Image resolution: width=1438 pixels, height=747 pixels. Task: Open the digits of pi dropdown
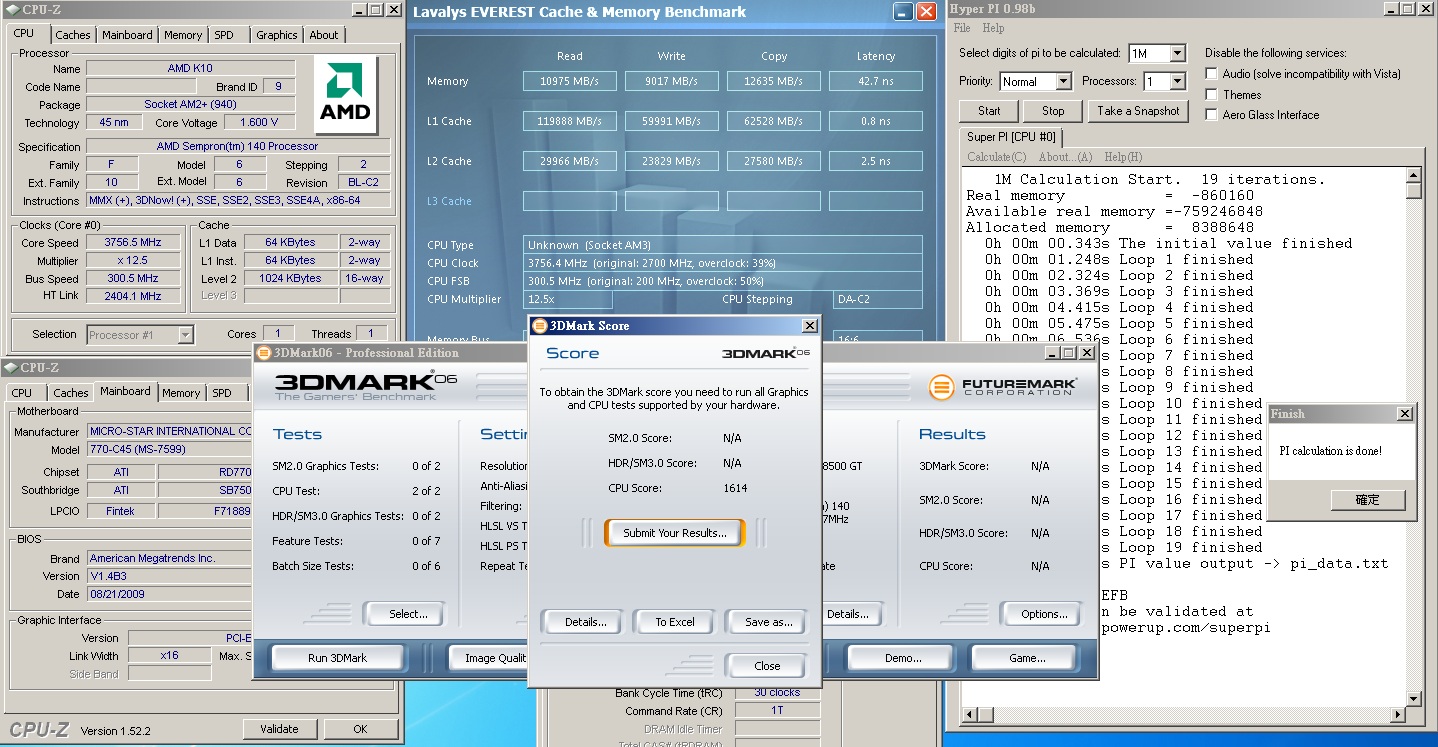tap(1177, 53)
